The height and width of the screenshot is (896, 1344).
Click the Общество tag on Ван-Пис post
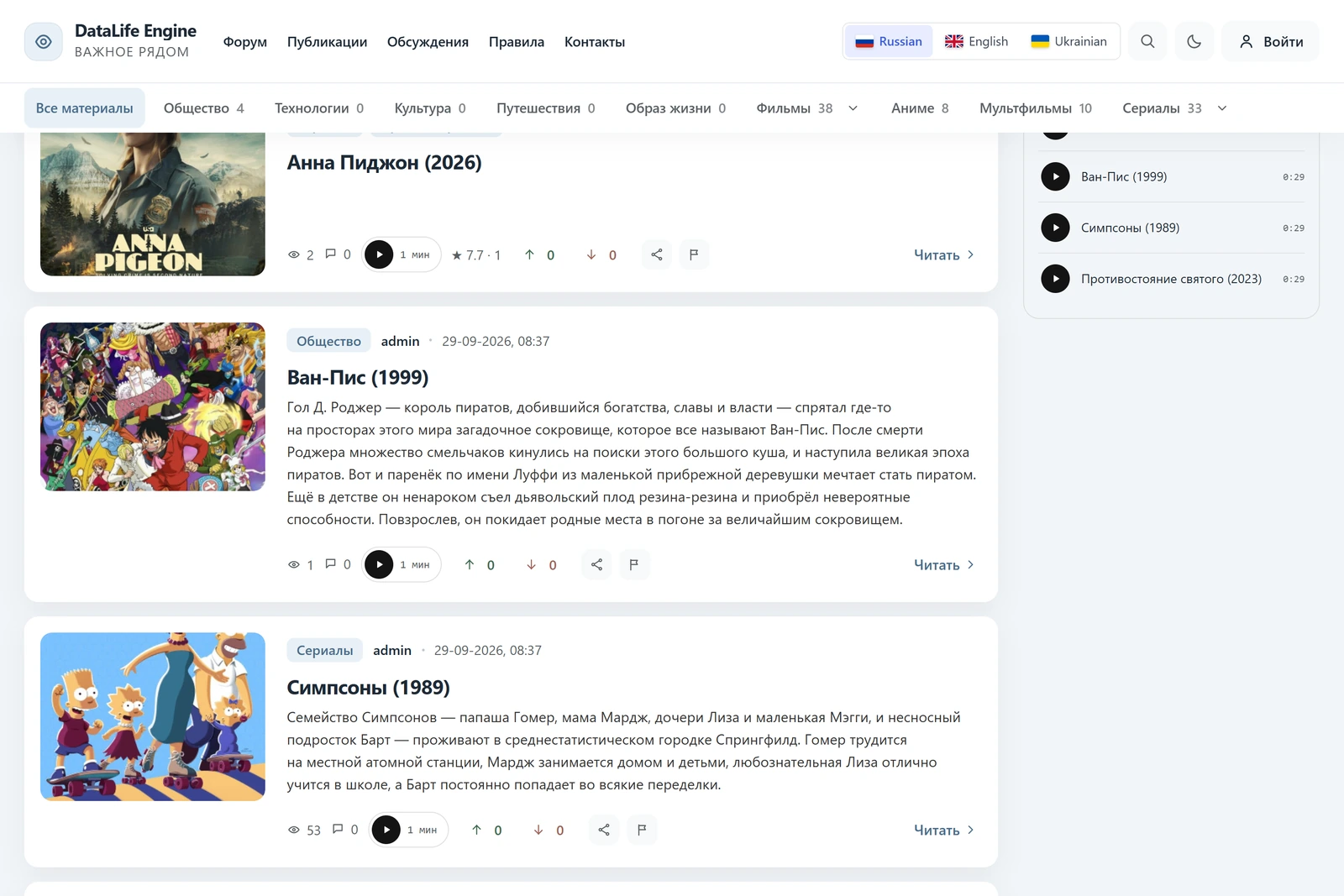tap(328, 341)
